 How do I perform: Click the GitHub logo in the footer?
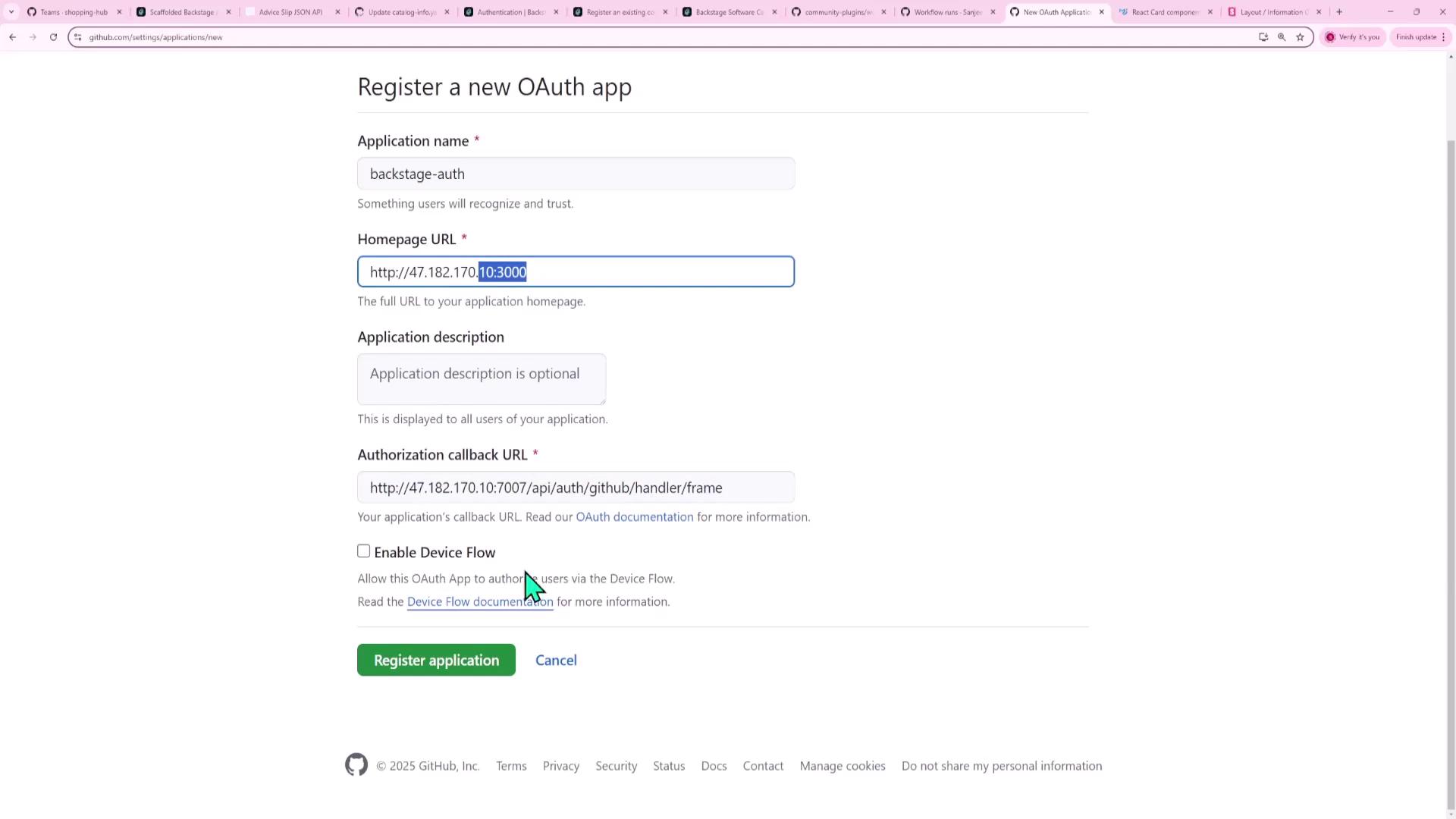pos(356,765)
